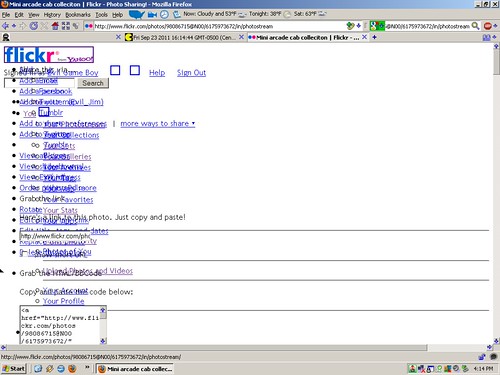Image resolution: width=500 pixels, height=375 pixels.
Task: Click the red Adblock stop-sign icon
Action: pos(487,26)
